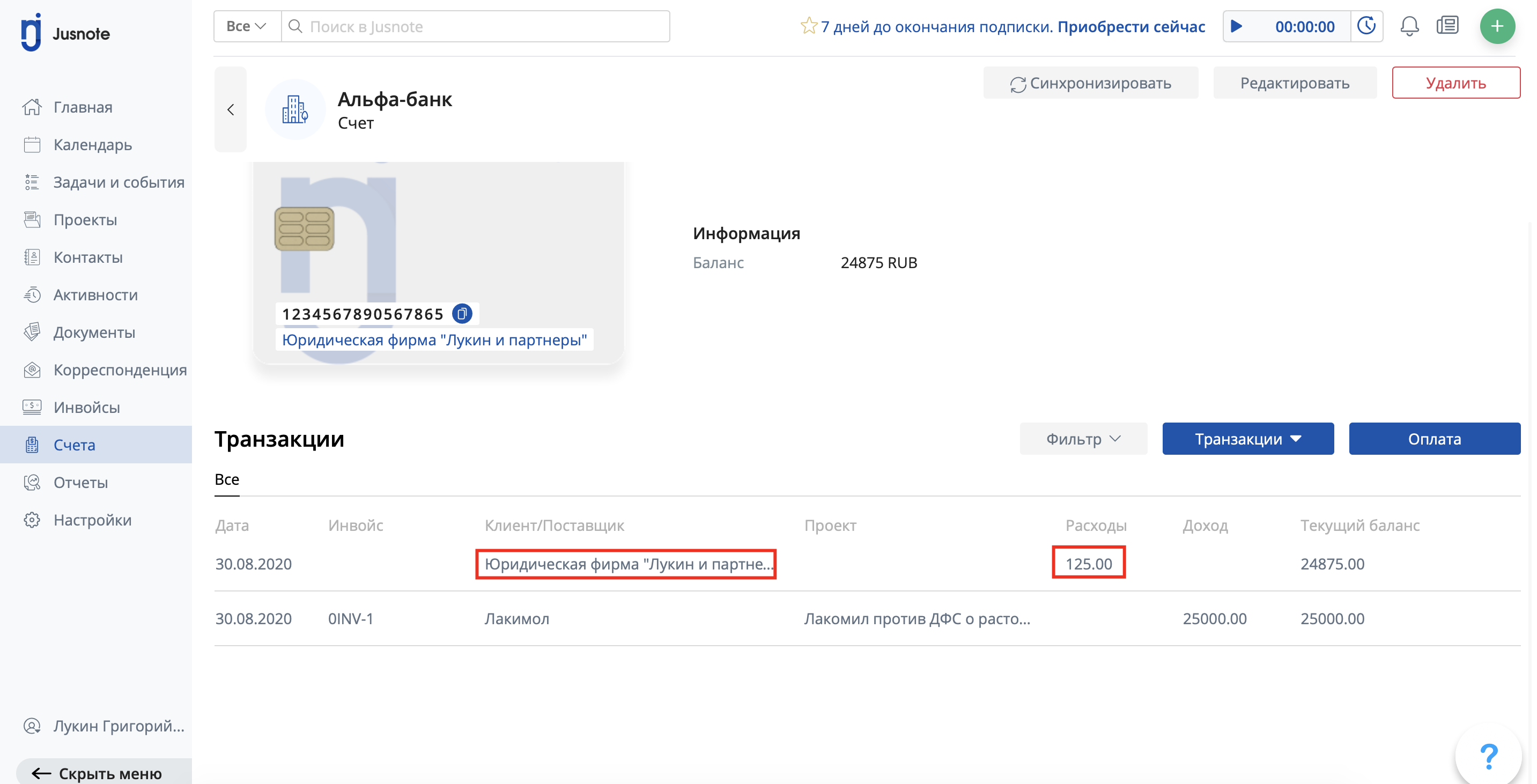
Task: Click the Задачи и события list icon
Action: click(32, 182)
